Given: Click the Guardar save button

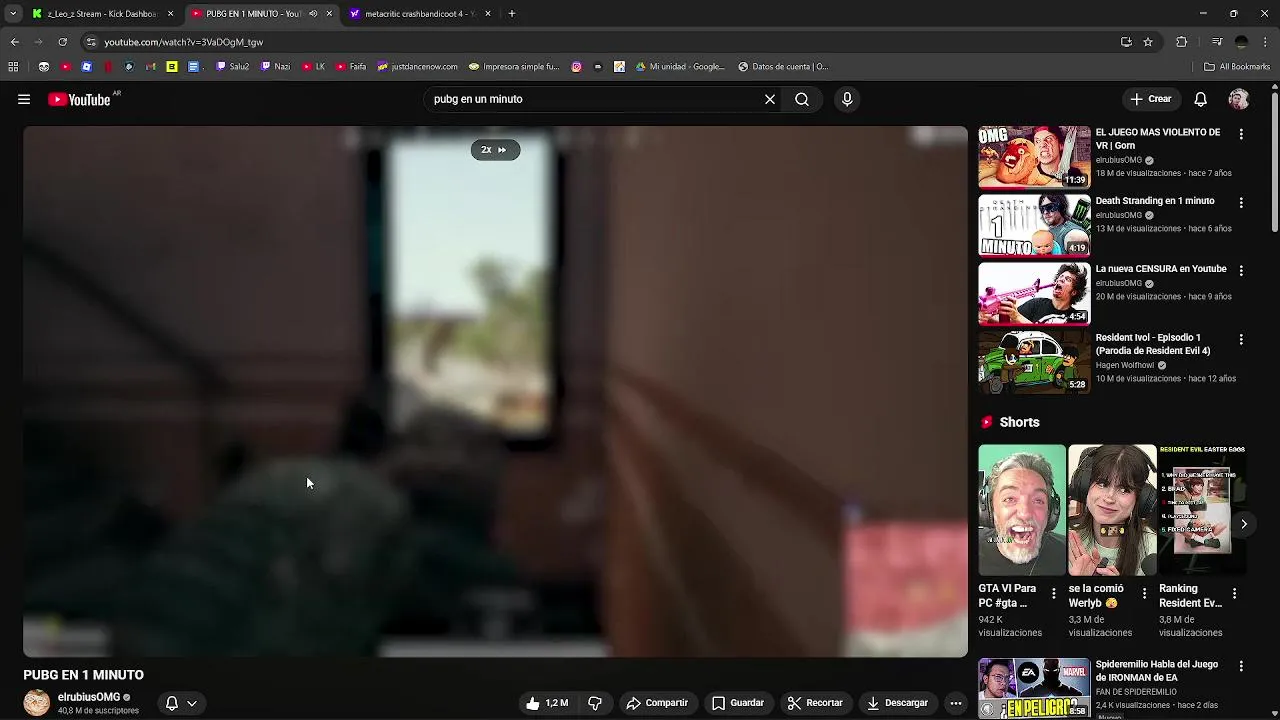Looking at the screenshot, I should (x=738, y=703).
